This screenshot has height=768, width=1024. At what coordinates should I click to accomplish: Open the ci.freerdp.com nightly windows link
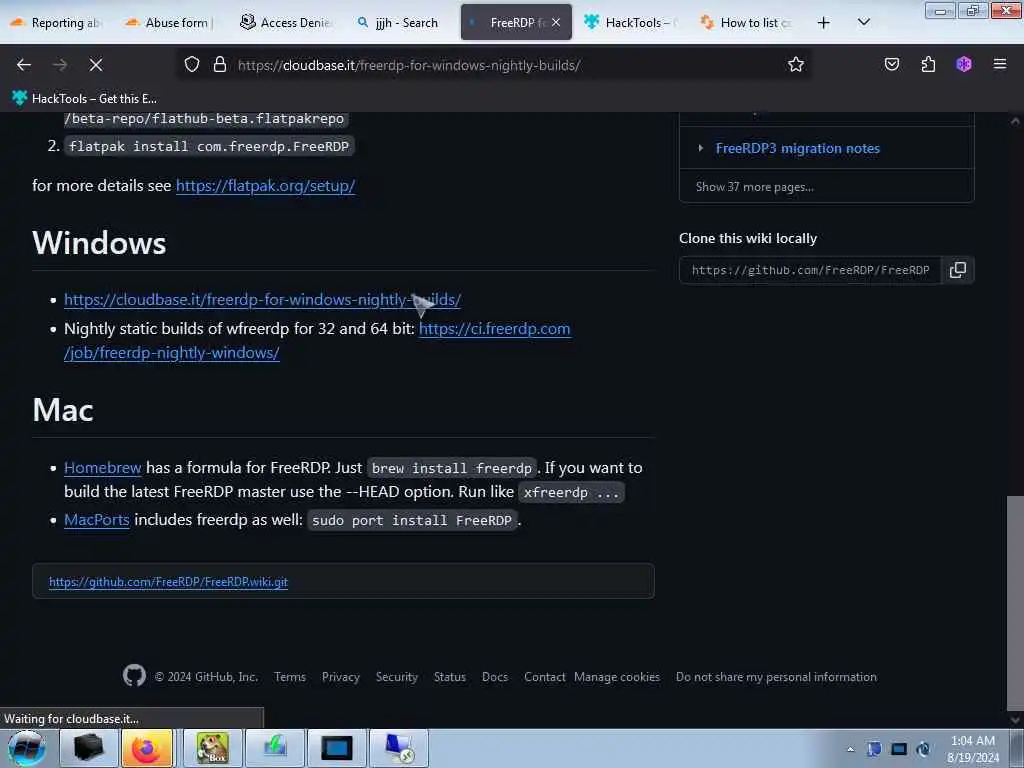pyautogui.click(x=494, y=328)
